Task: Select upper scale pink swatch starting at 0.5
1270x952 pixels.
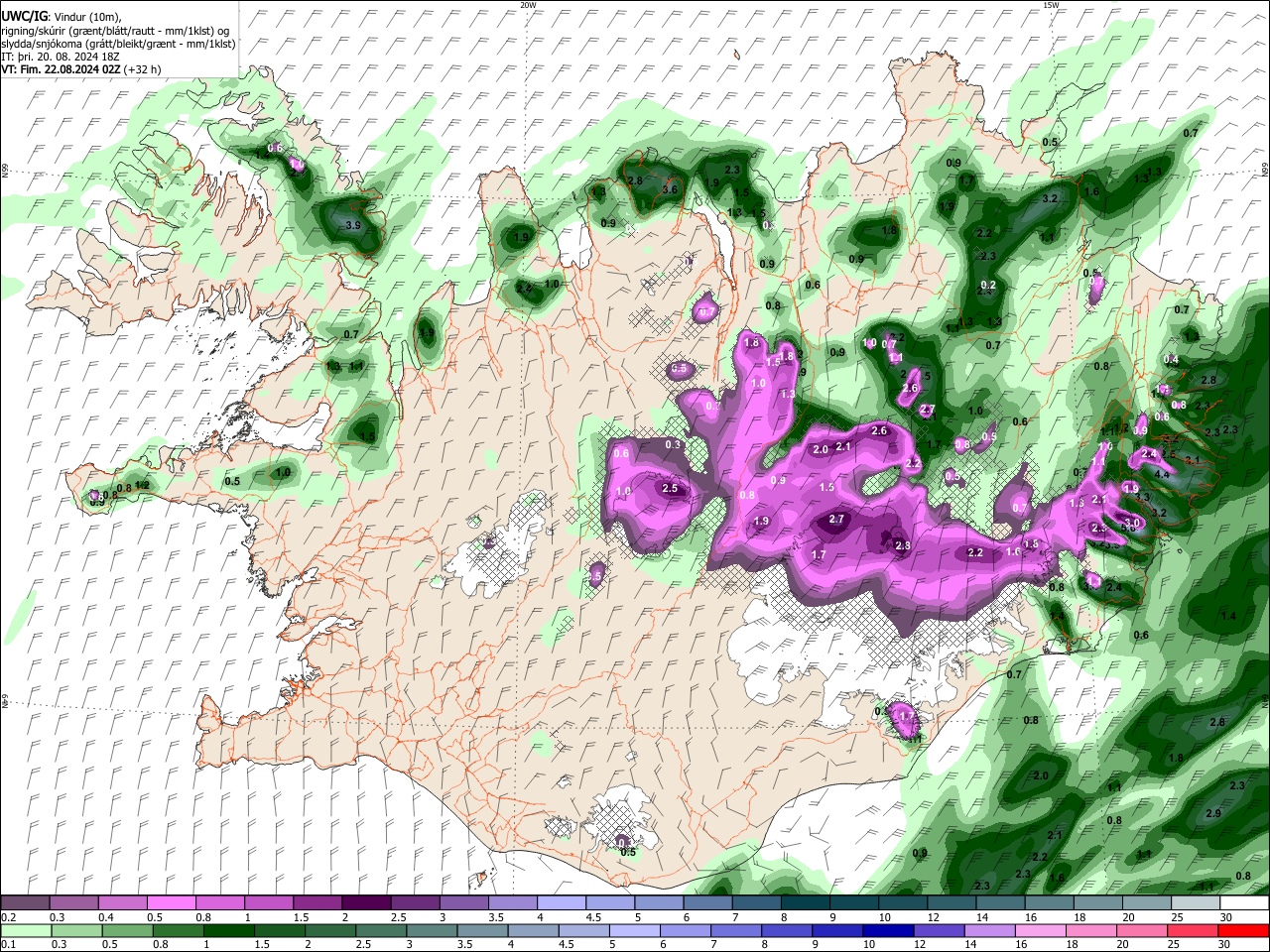Action: point(171,903)
